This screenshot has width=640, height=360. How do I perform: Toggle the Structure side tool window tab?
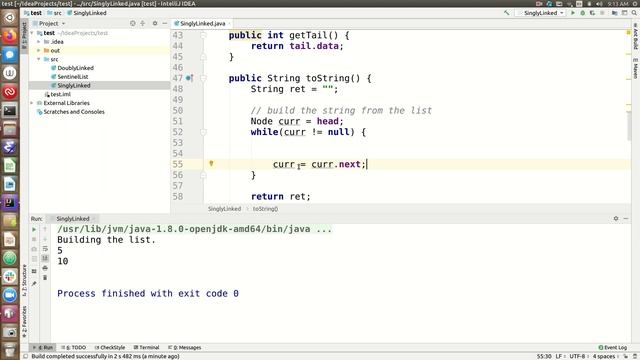pyautogui.click(x=24, y=280)
